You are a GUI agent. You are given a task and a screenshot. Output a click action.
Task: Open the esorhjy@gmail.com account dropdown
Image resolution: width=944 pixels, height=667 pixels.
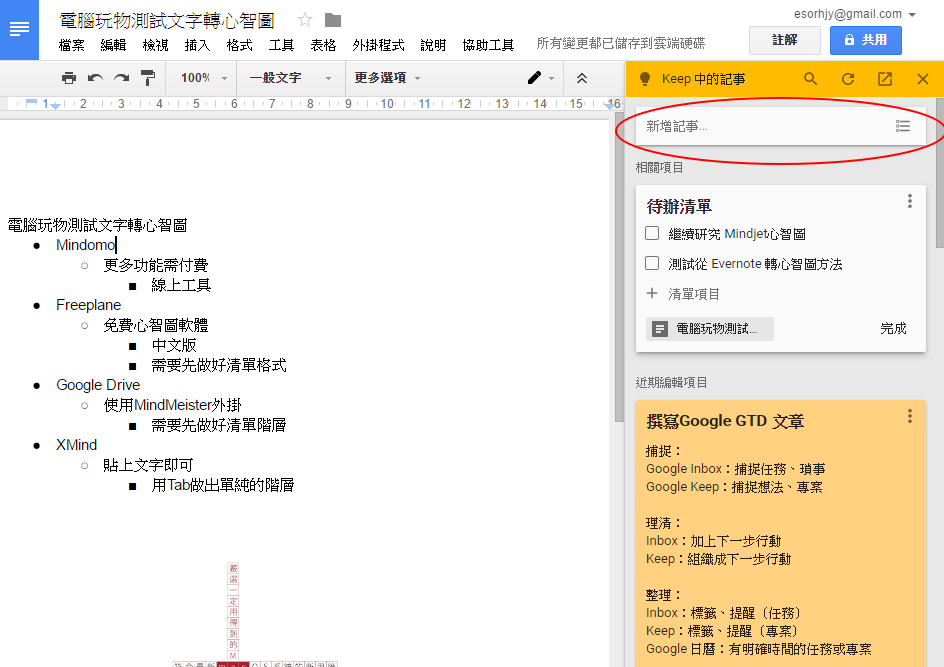[x=855, y=14]
